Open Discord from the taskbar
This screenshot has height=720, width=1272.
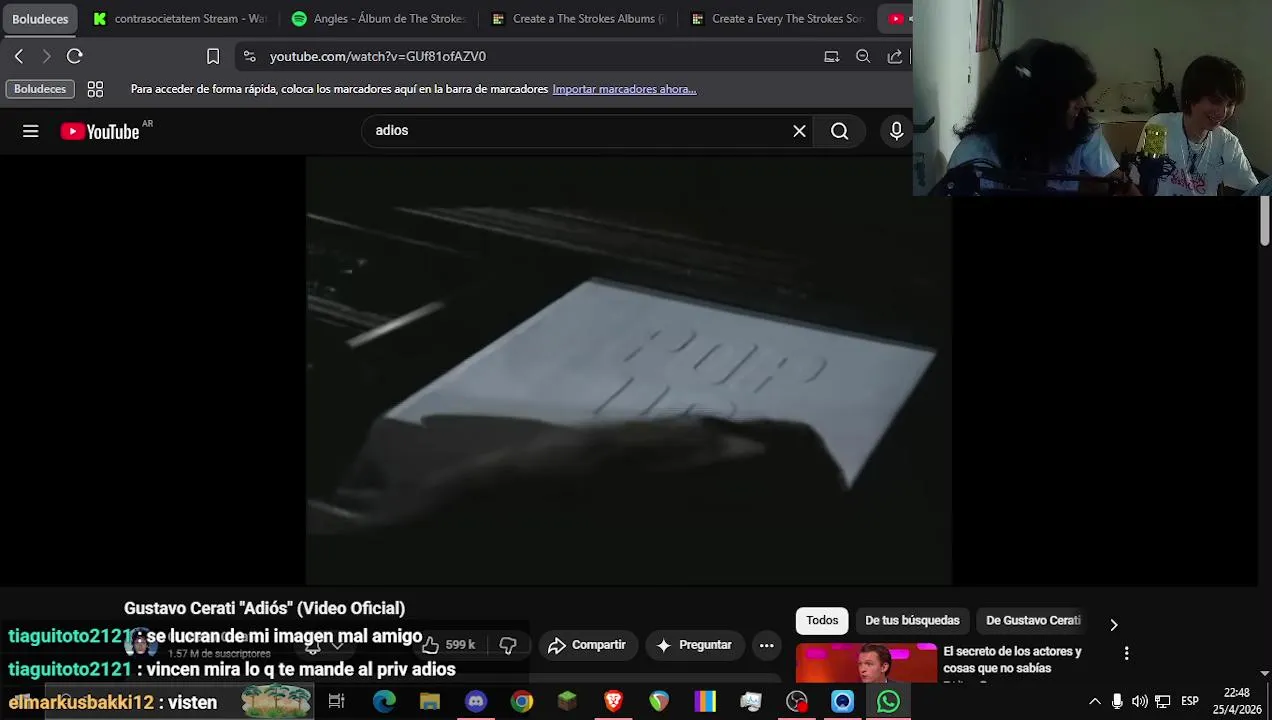click(476, 701)
